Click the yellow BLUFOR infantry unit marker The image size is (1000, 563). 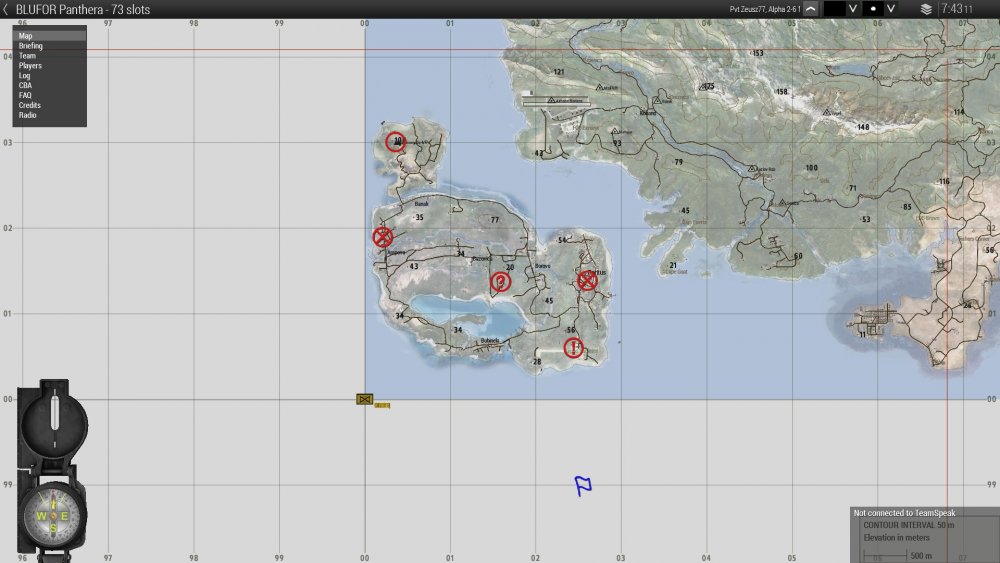pyautogui.click(x=365, y=399)
